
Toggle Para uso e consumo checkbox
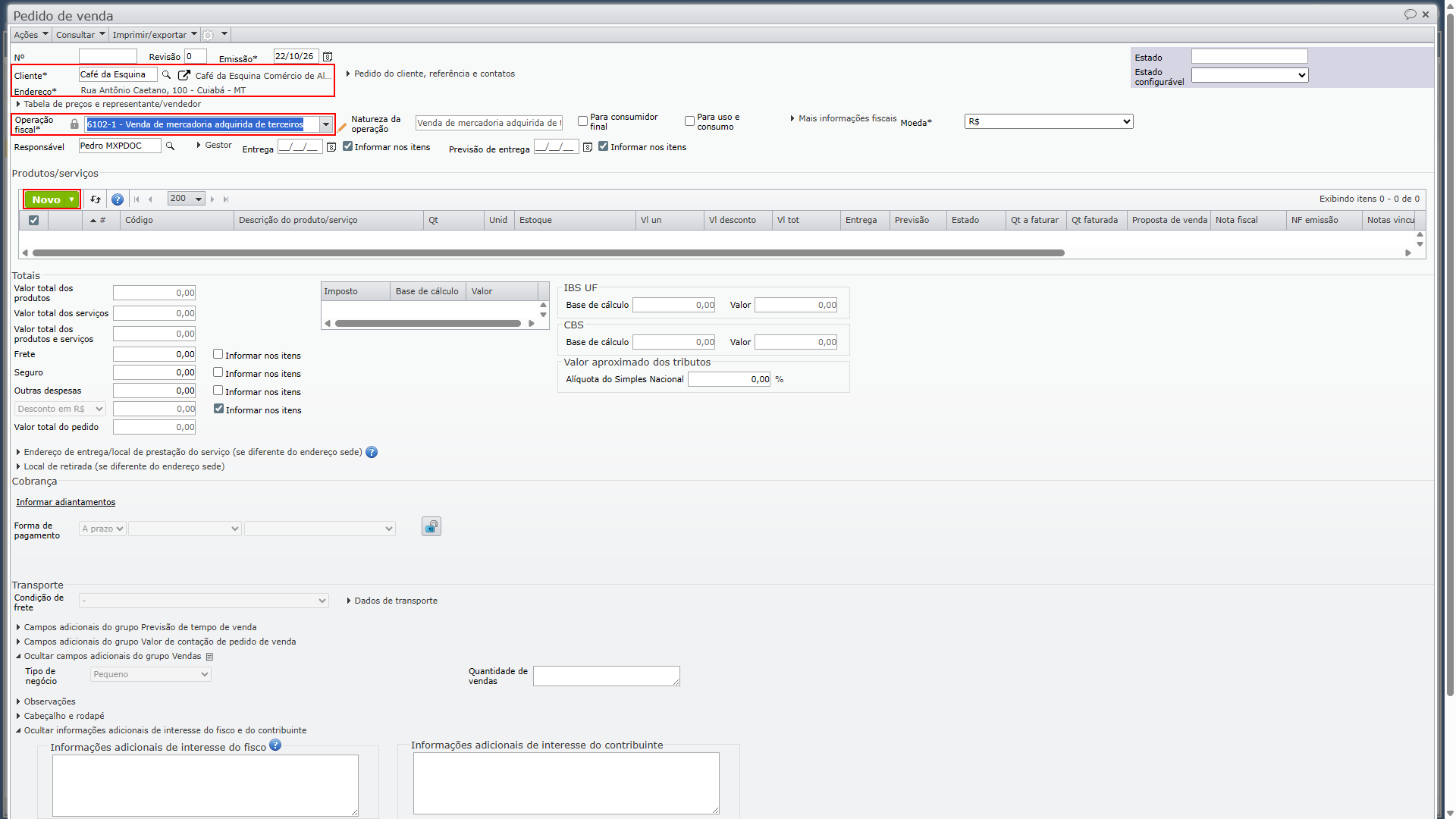(689, 121)
